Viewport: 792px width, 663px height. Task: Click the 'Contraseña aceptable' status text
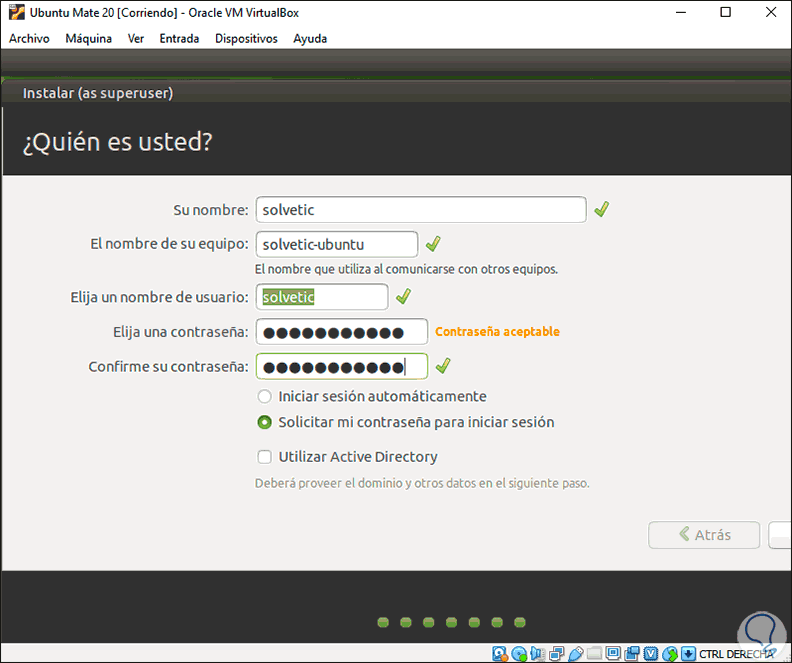tap(498, 332)
